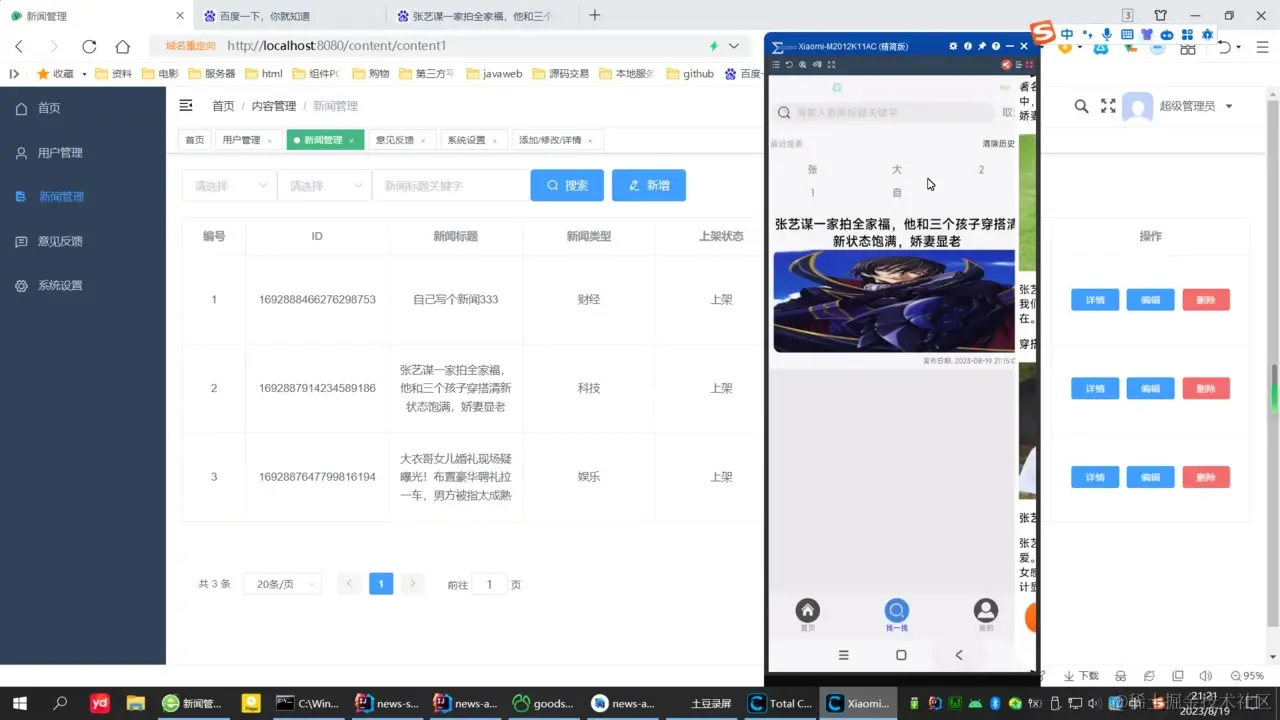
Task: Open the Xiaomi mirror toolbar menu list icon
Action: 775,64
